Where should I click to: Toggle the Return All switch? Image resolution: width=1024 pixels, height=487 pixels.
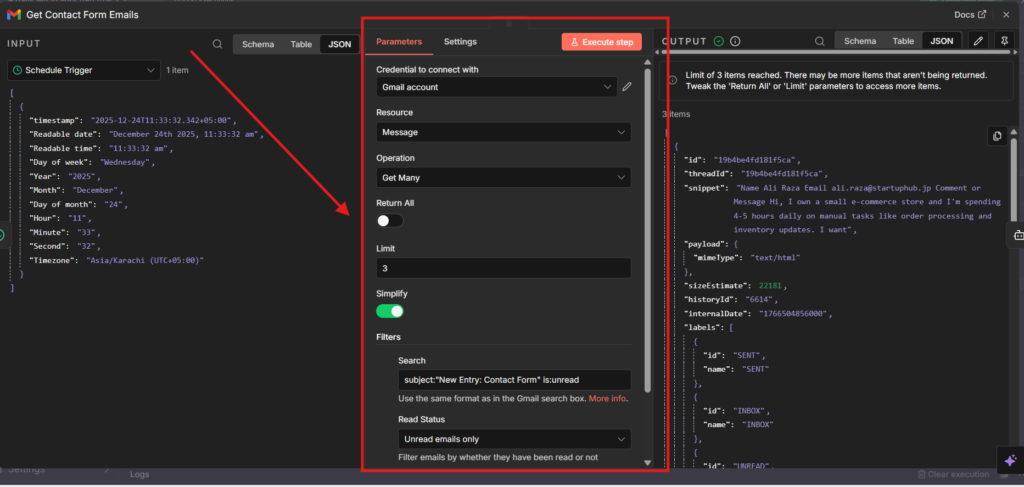pyautogui.click(x=390, y=221)
